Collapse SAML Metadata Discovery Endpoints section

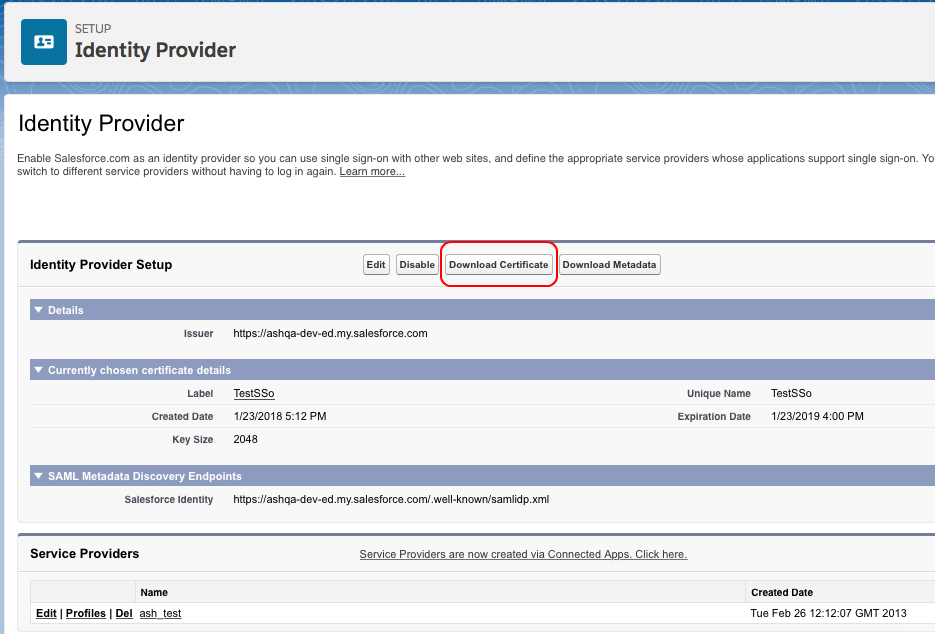39,476
